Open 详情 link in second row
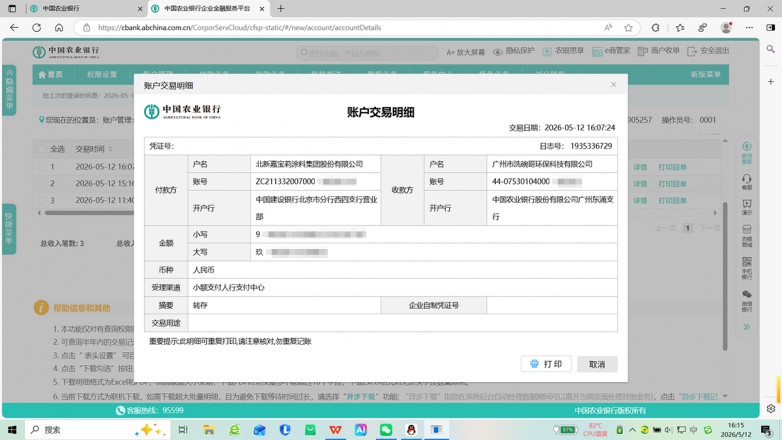This screenshot has height=440, width=782. click(640, 184)
